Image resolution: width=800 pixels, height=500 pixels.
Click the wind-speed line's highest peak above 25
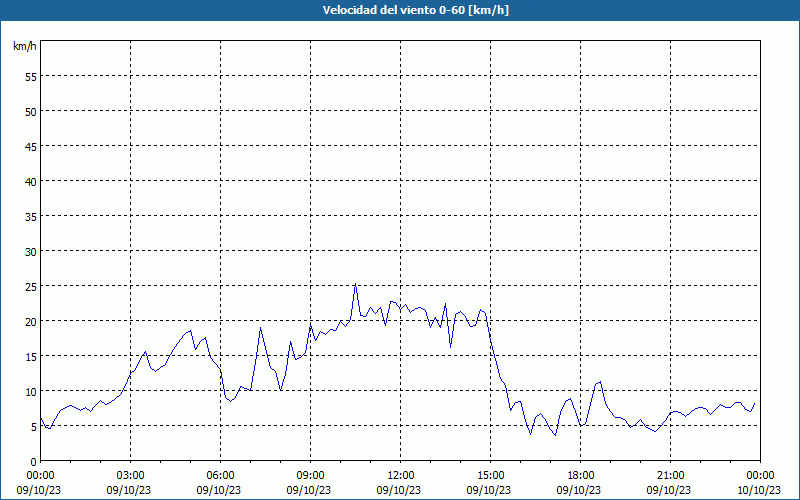355,285
